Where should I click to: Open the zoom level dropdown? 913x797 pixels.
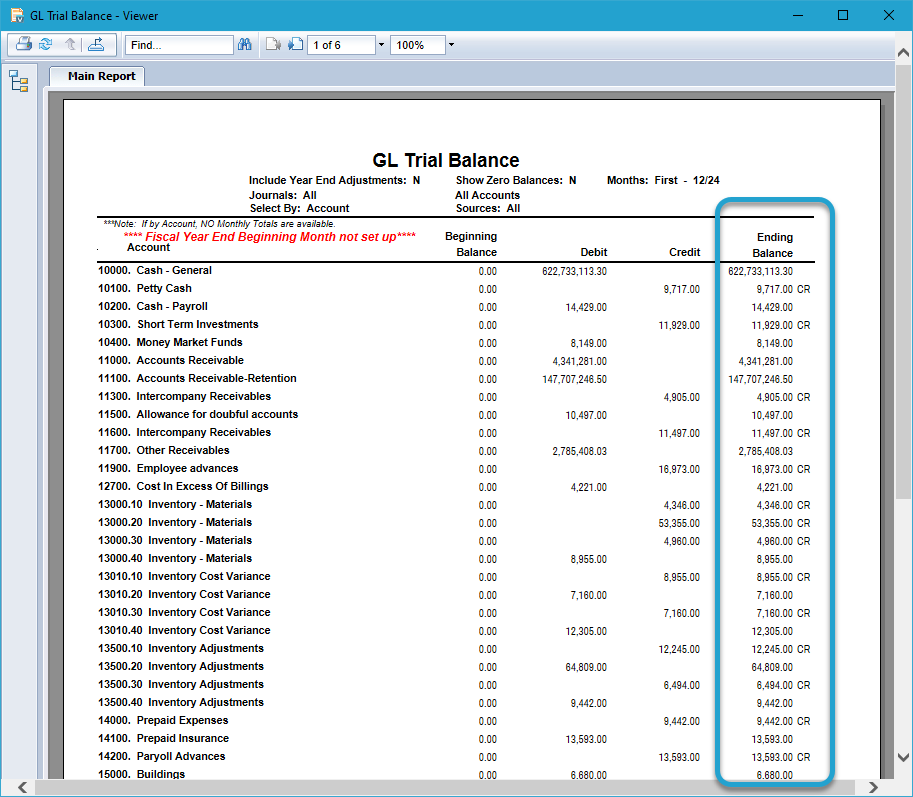coord(451,45)
